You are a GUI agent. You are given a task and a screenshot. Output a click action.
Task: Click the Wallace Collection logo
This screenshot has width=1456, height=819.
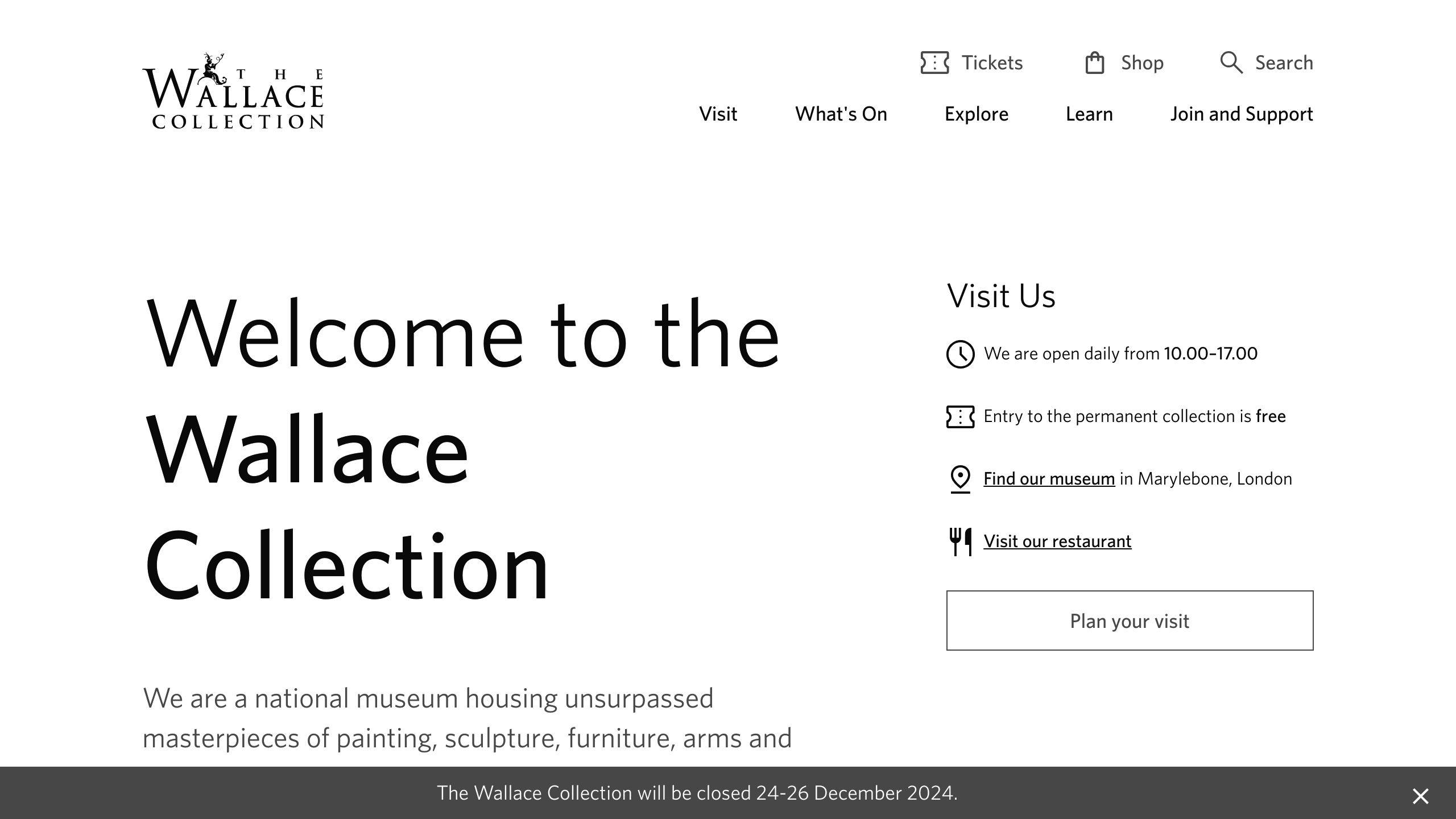click(x=233, y=91)
